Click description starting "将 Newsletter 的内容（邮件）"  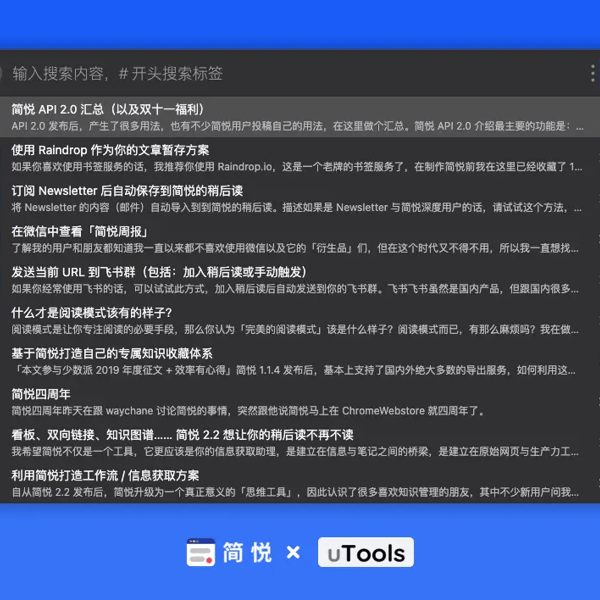[297, 207]
